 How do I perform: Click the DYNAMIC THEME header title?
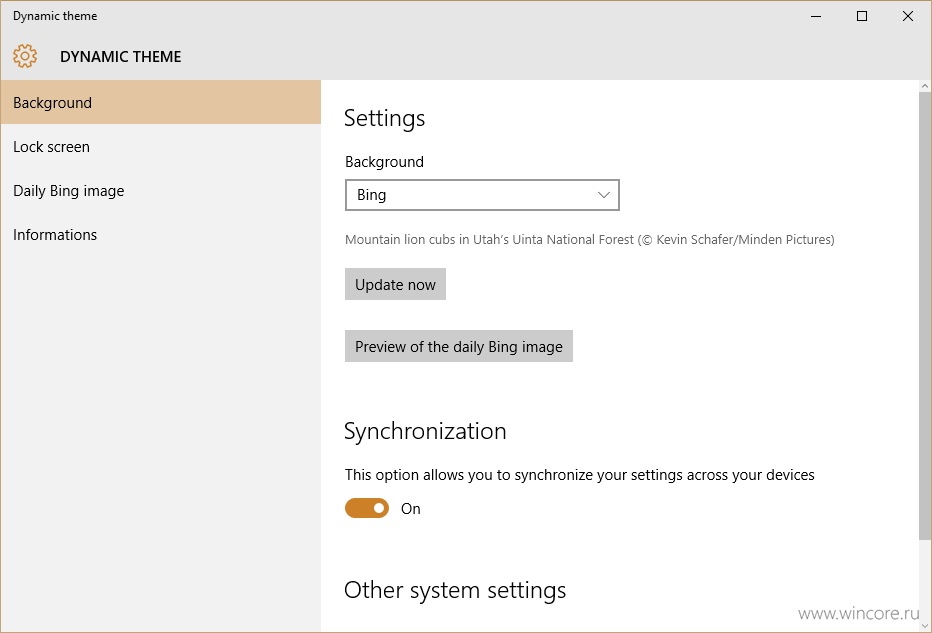[121, 56]
